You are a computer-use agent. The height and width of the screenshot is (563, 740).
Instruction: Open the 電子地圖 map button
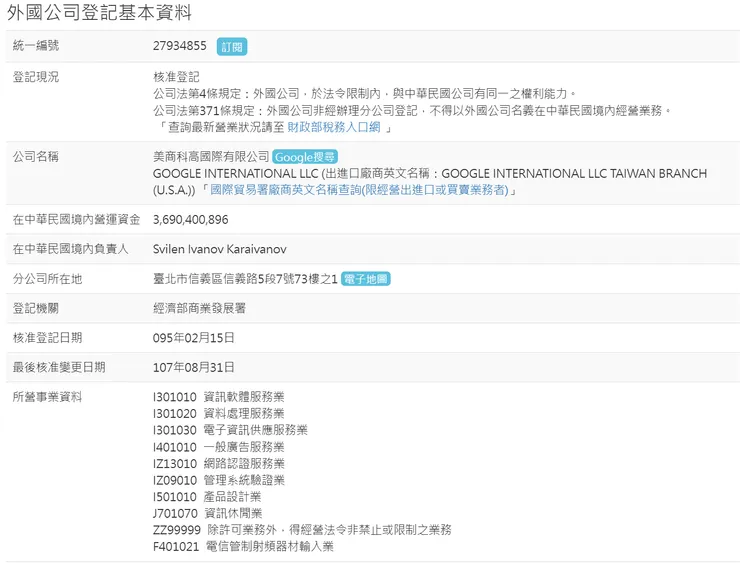click(365, 279)
